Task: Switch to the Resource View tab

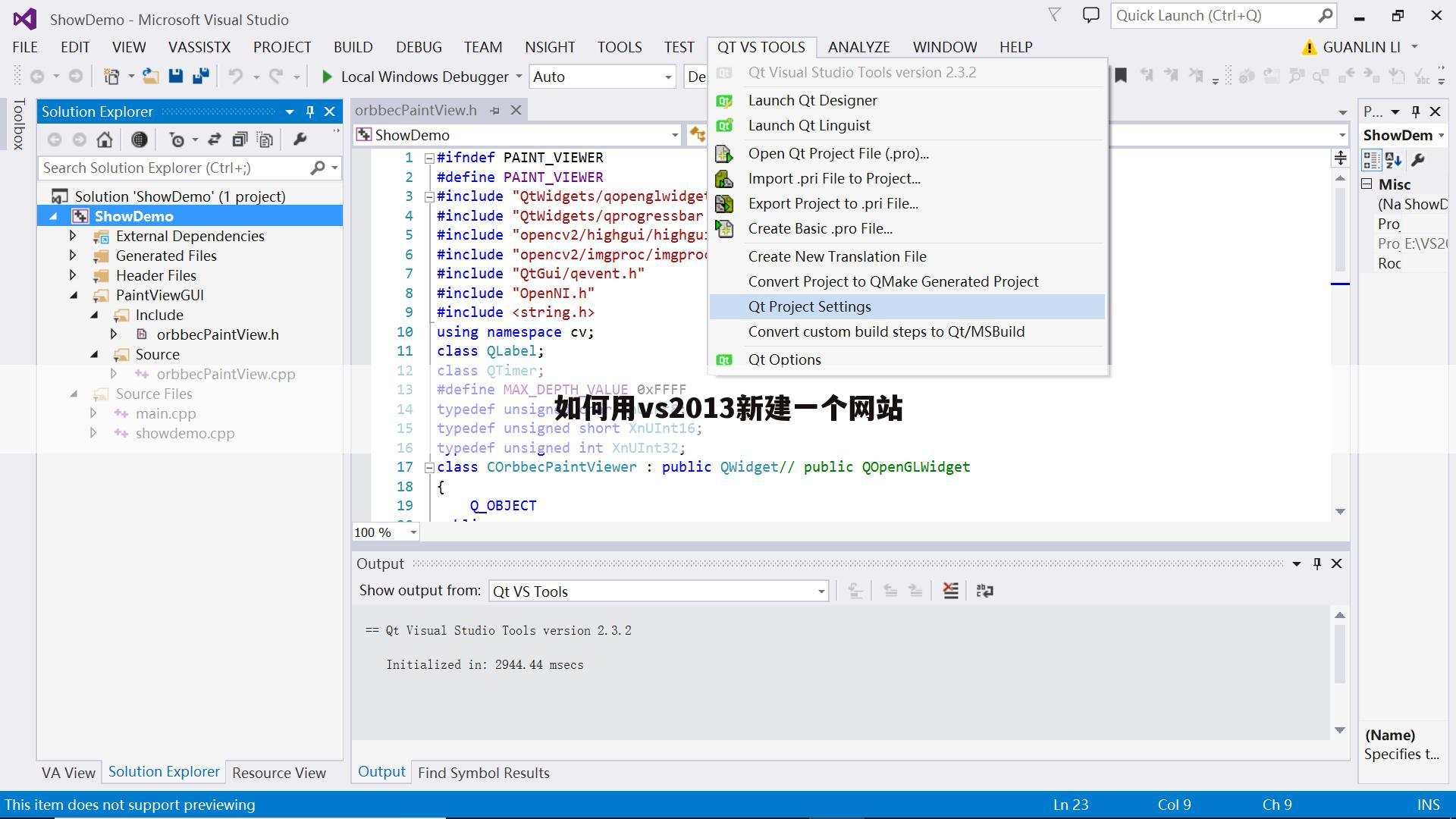Action: pos(279,773)
